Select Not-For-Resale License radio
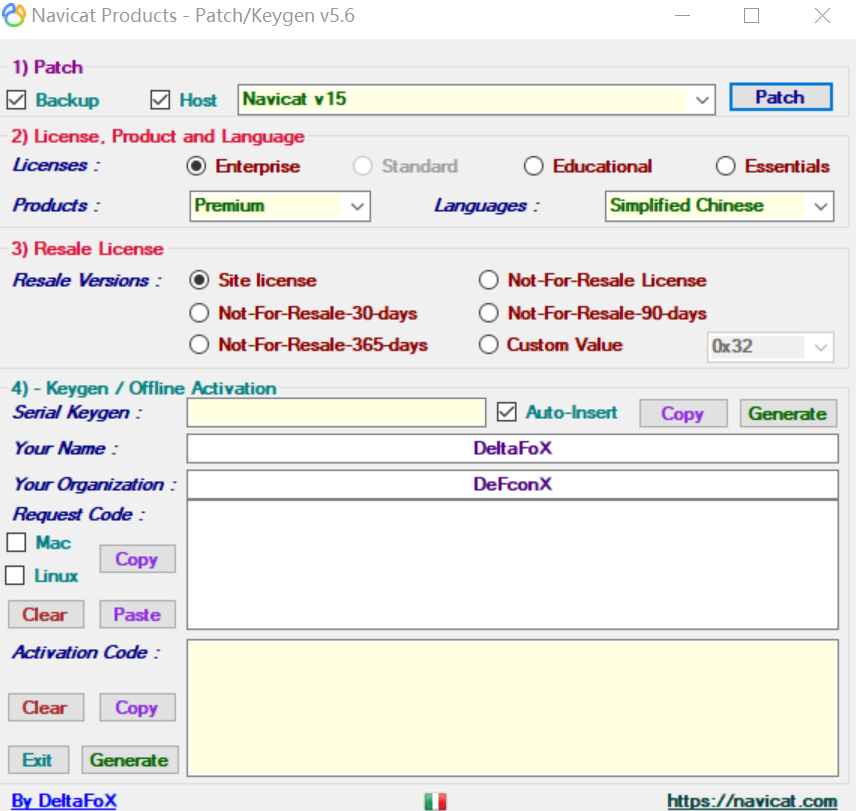856x811 pixels. [489, 280]
